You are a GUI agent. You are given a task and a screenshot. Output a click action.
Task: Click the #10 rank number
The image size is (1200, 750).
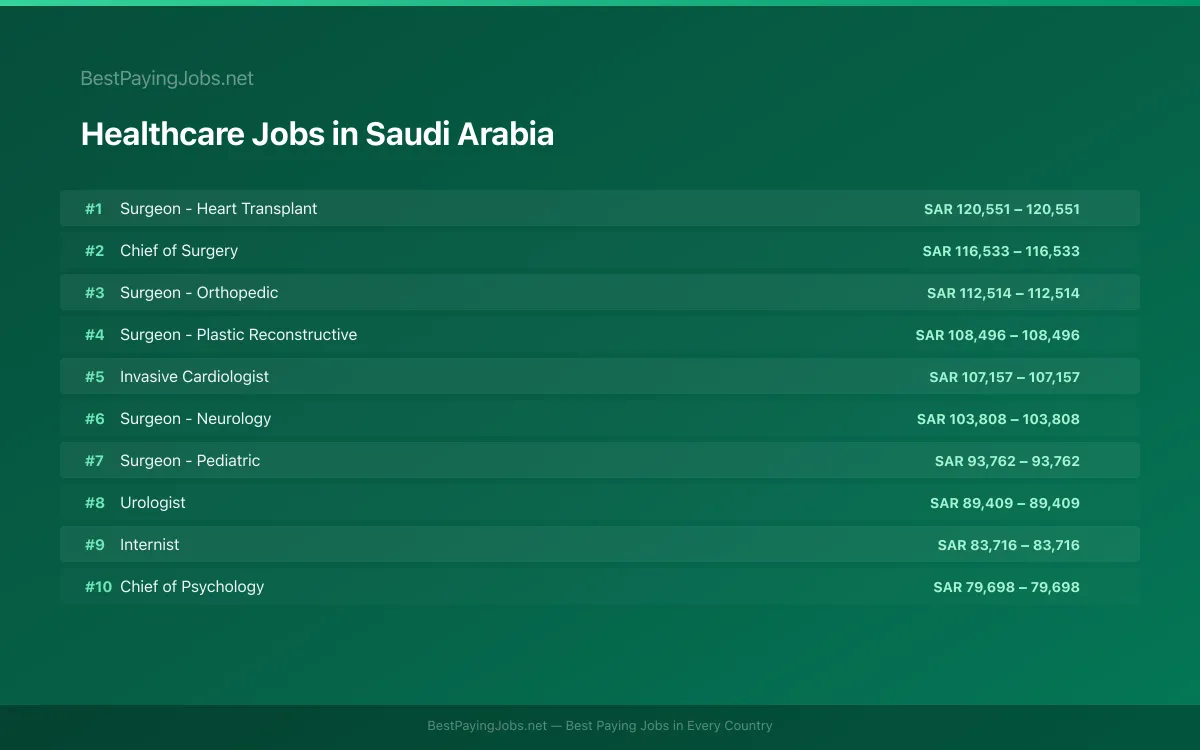point(98,587)
